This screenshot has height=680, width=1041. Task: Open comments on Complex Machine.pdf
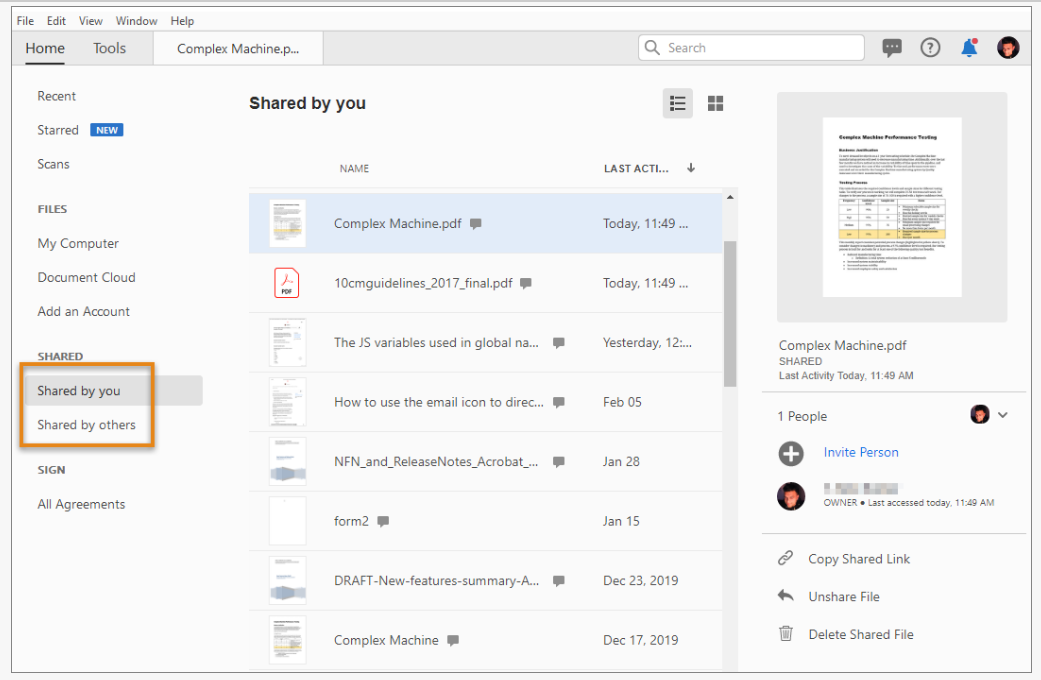(475, 224)
